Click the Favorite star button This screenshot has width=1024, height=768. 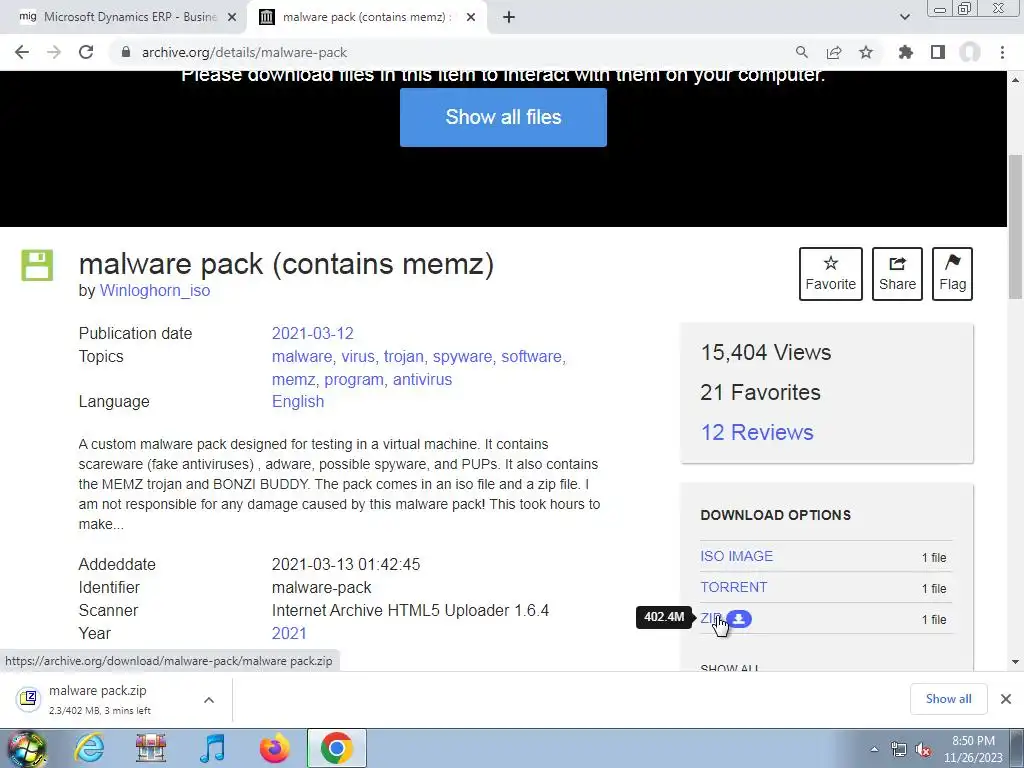click(831, 274)
